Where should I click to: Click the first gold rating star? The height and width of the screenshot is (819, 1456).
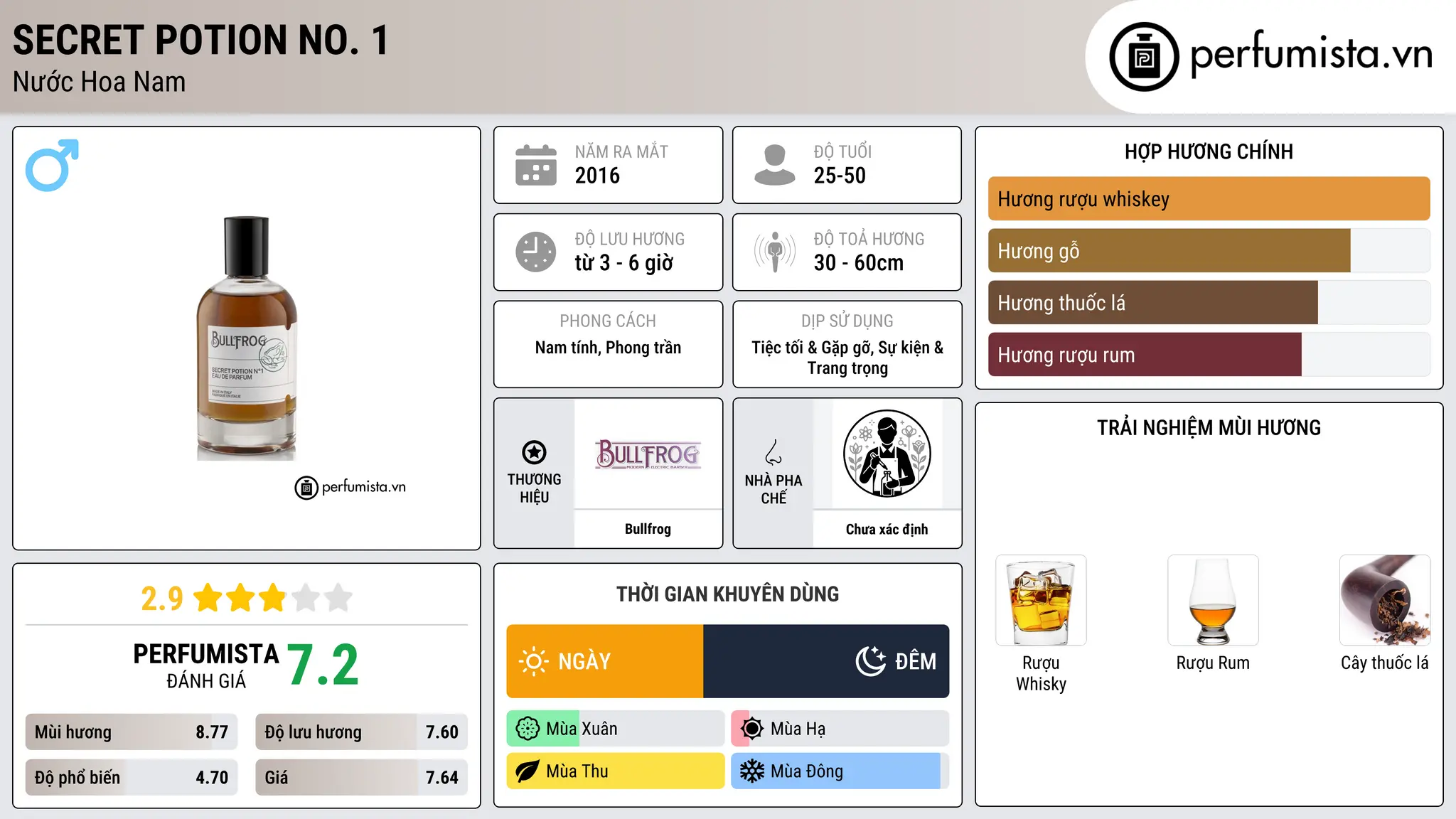click(208, 598)
